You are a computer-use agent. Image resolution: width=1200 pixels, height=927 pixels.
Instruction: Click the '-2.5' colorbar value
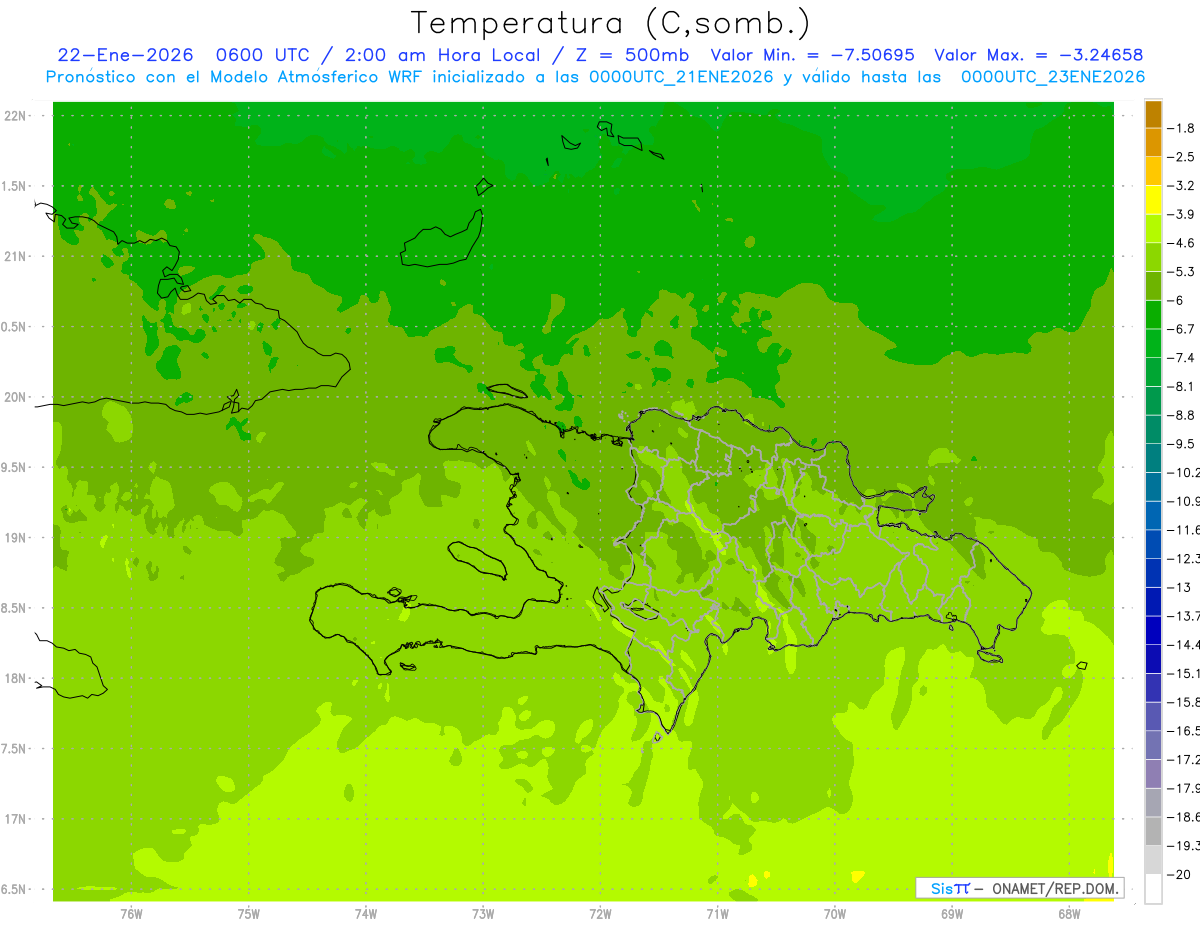1182,157
